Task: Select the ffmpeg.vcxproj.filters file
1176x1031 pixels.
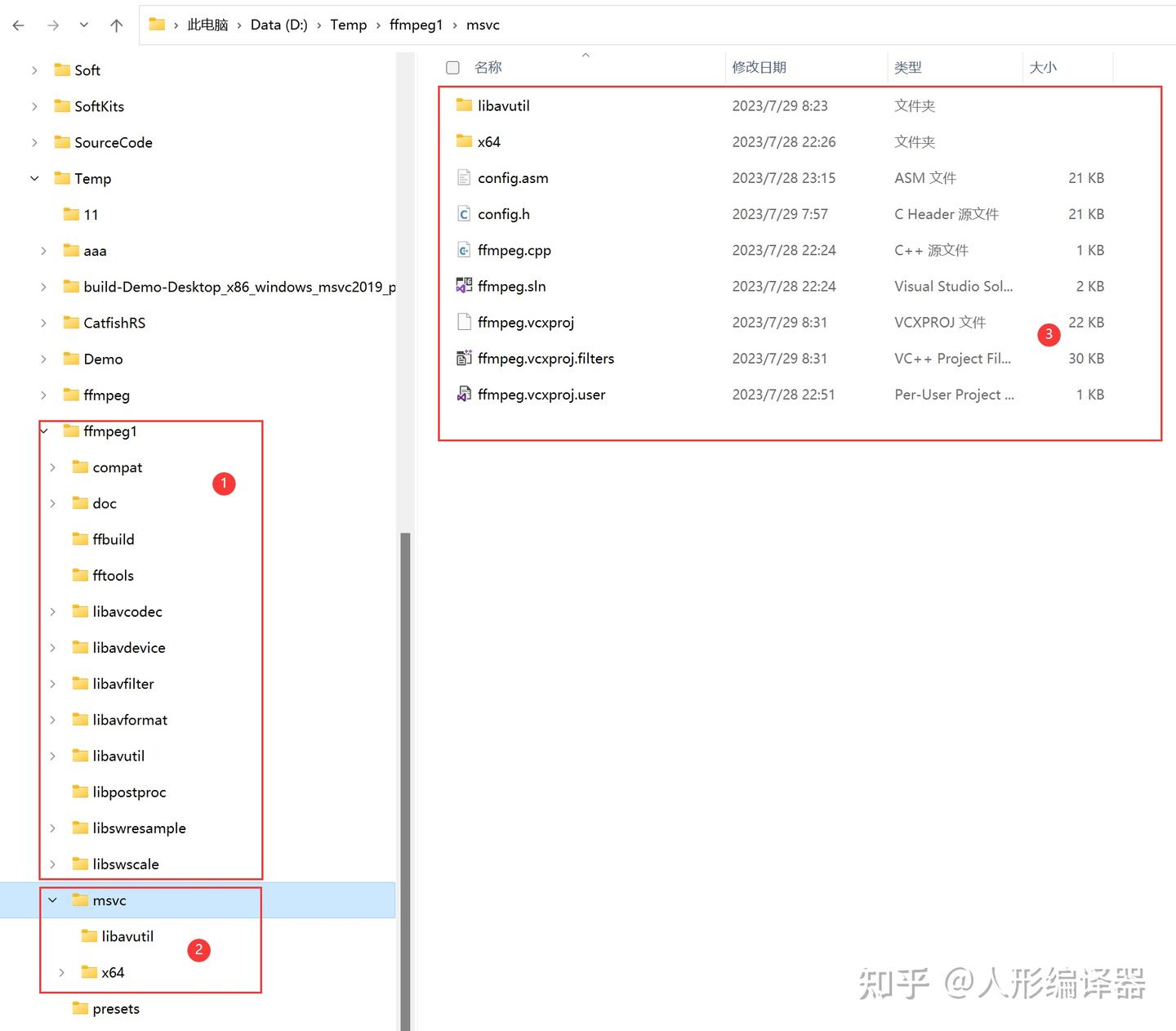Action: (x=546, y=358)
